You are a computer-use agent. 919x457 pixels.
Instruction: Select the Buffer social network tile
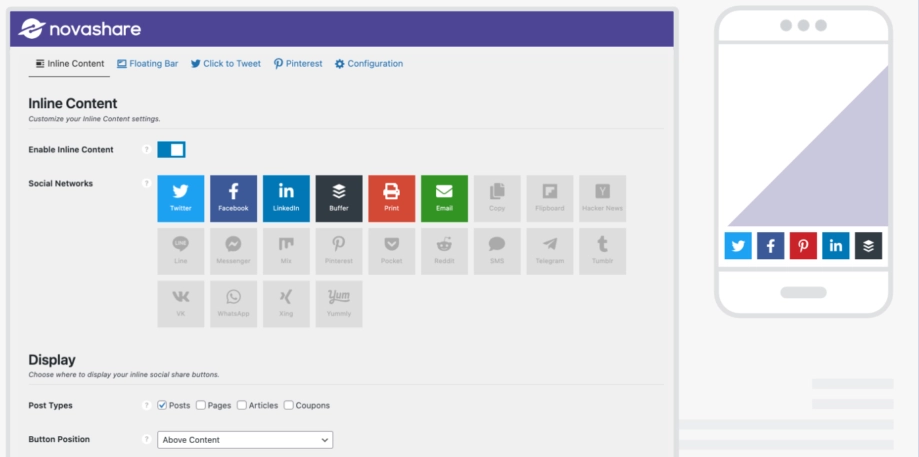coord(339,199)
